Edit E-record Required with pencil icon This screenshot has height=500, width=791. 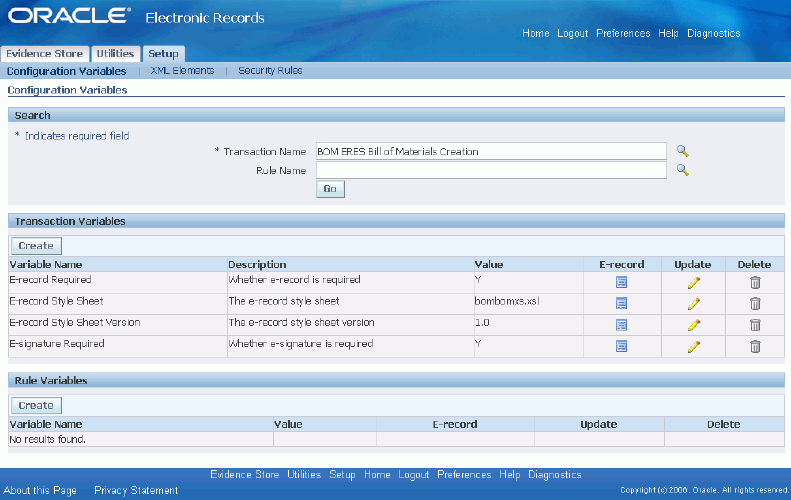(x=694, y=283)
